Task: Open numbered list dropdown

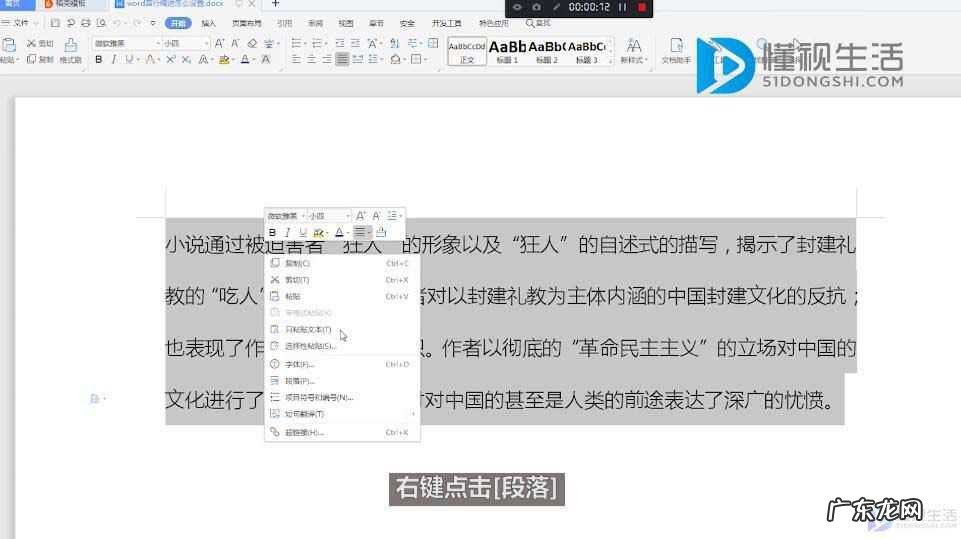Action: 325,44
